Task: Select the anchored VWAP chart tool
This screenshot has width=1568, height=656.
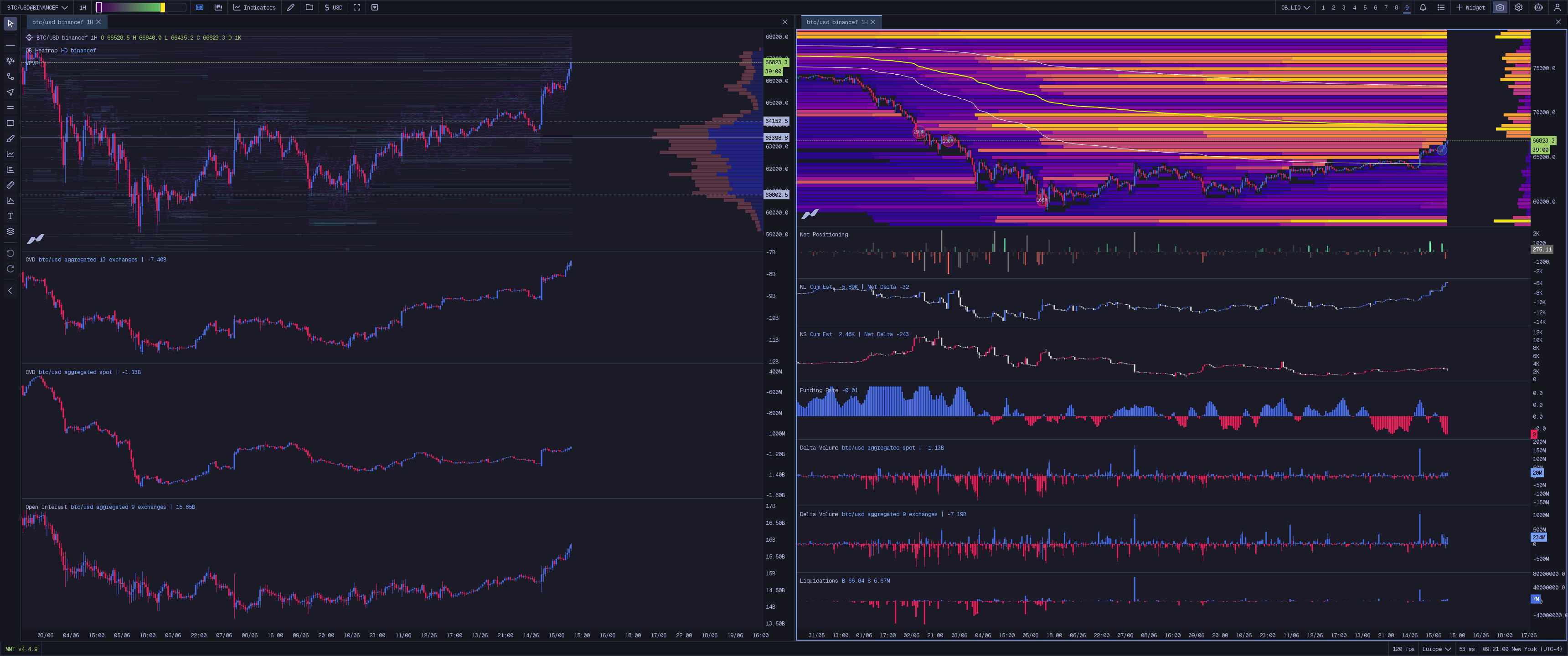Action: coord(10,200)
